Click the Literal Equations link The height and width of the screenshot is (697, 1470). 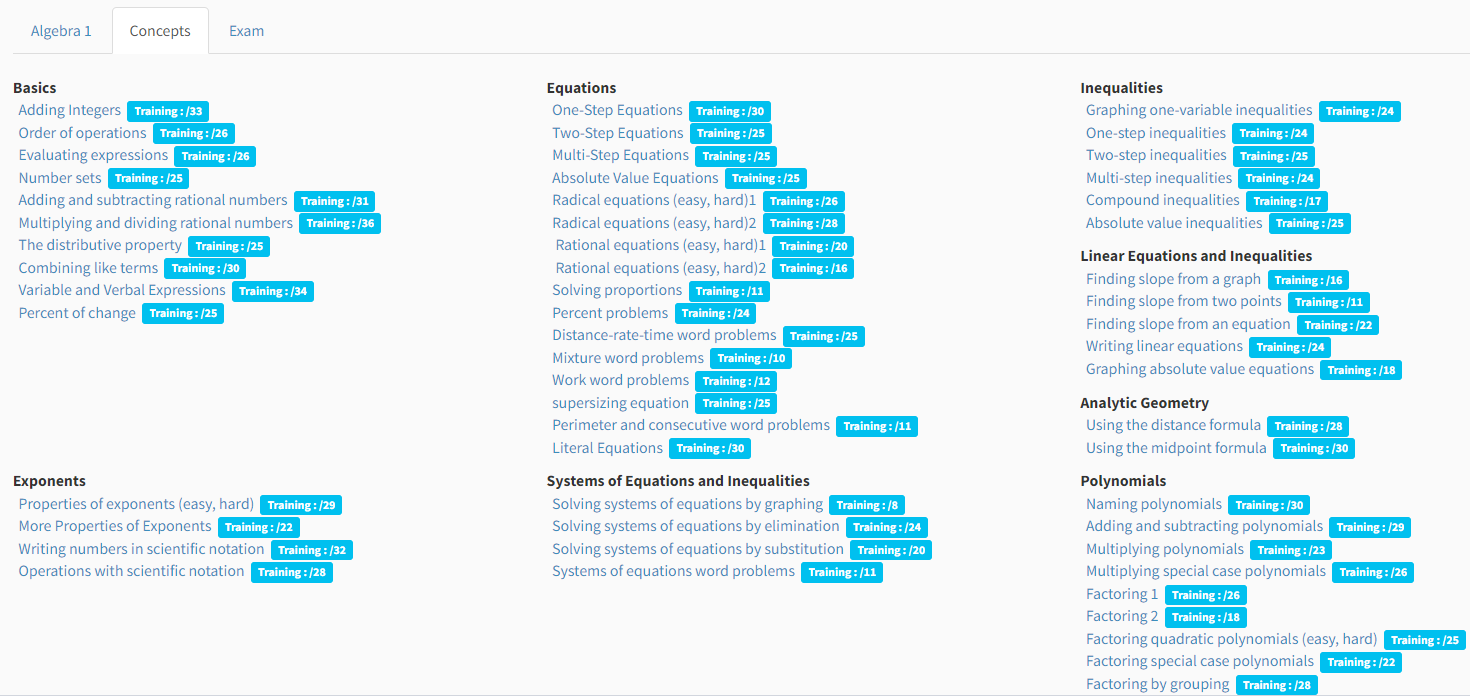point(607,448)
